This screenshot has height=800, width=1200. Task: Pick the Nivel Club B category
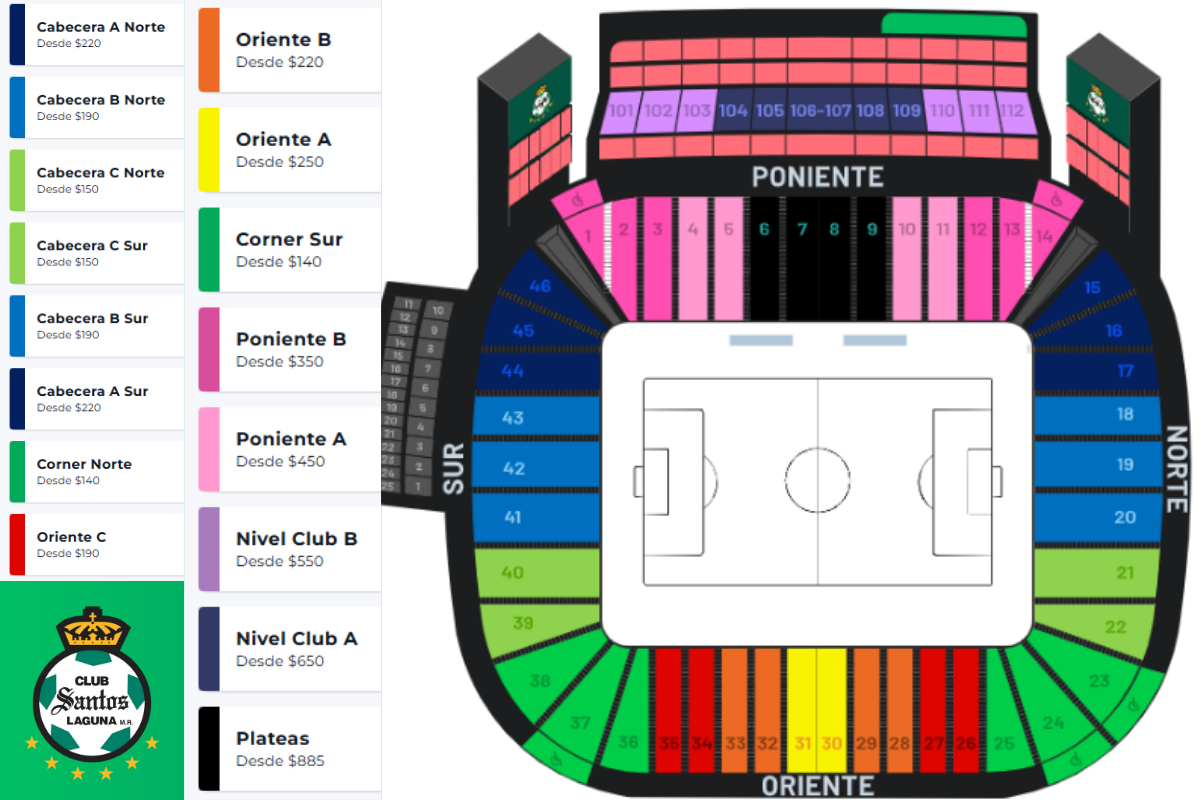pyautogui.click(x=296, y=549)
